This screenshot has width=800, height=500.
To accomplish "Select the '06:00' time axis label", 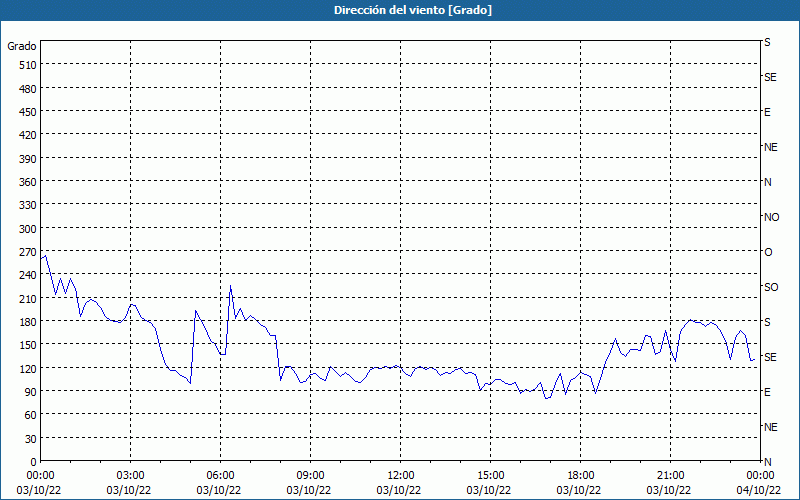I will click(220, 476).
